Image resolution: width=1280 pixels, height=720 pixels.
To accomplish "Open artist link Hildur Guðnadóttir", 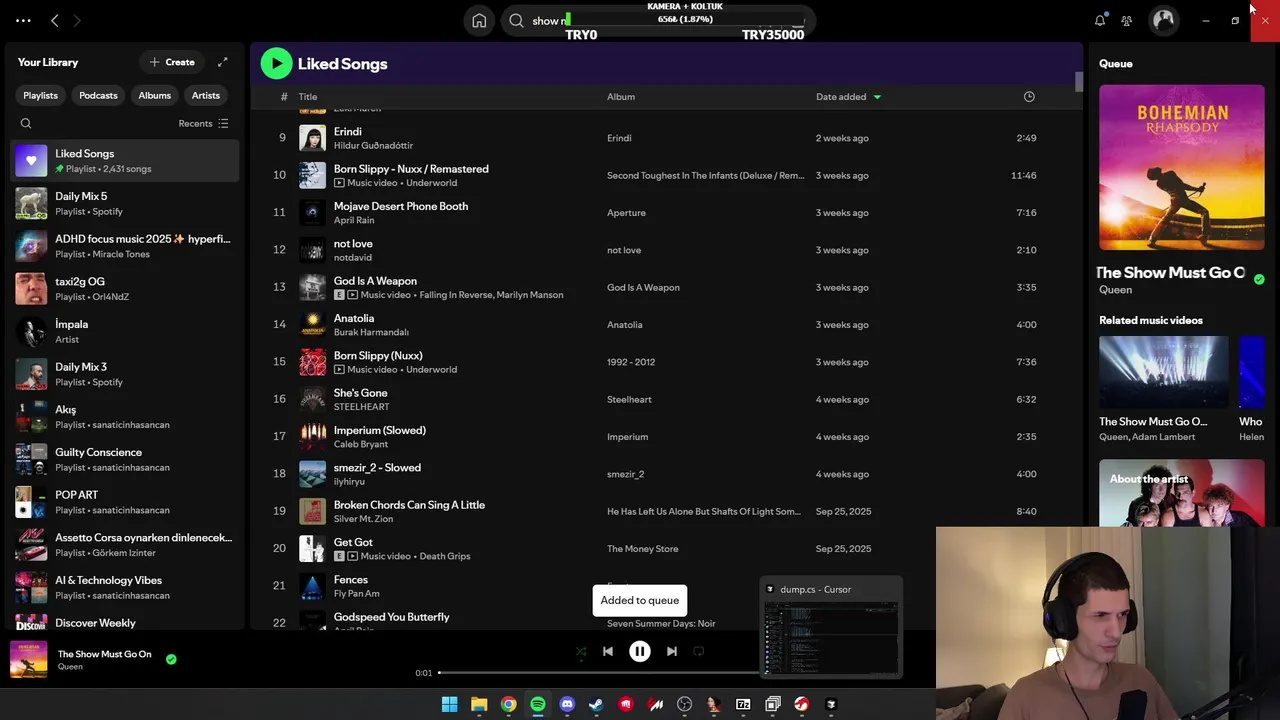I will point(373,146).
